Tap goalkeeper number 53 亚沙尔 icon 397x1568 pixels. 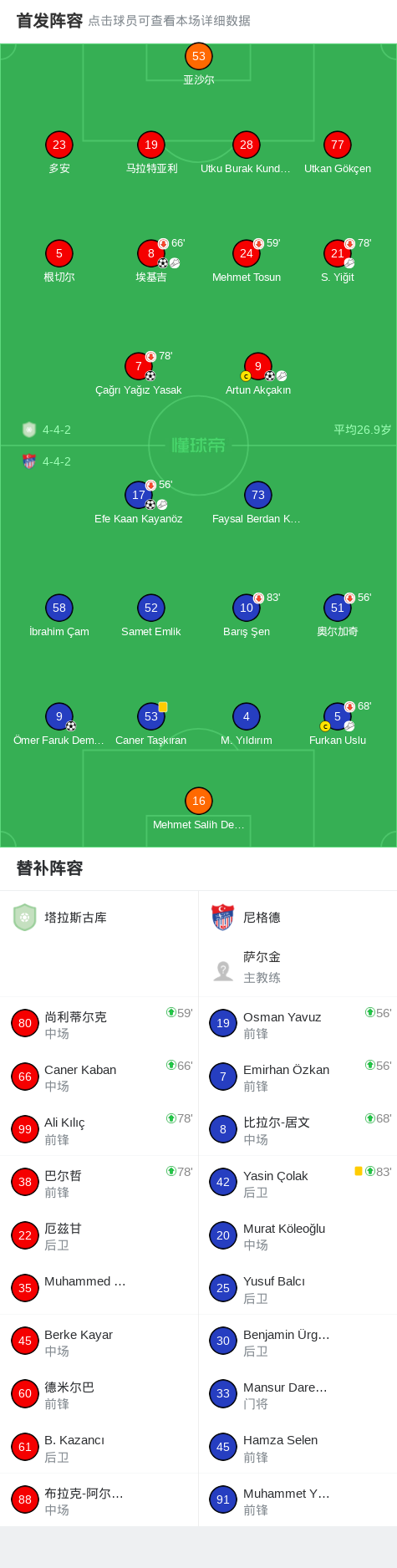point(198,56)
